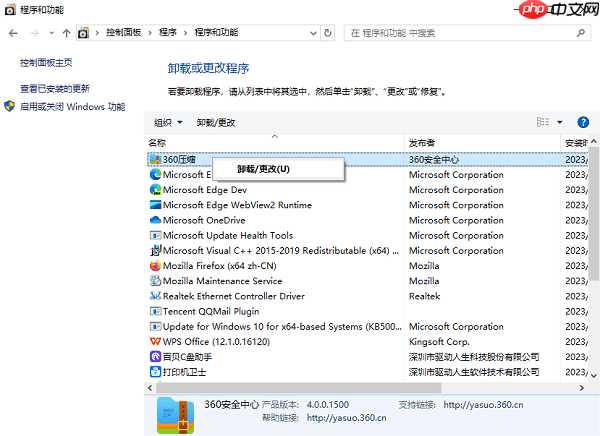This screenshot has height=436, width=600.
Task: Click the vertical scrollbar up arrow
Action: (594, 141)
